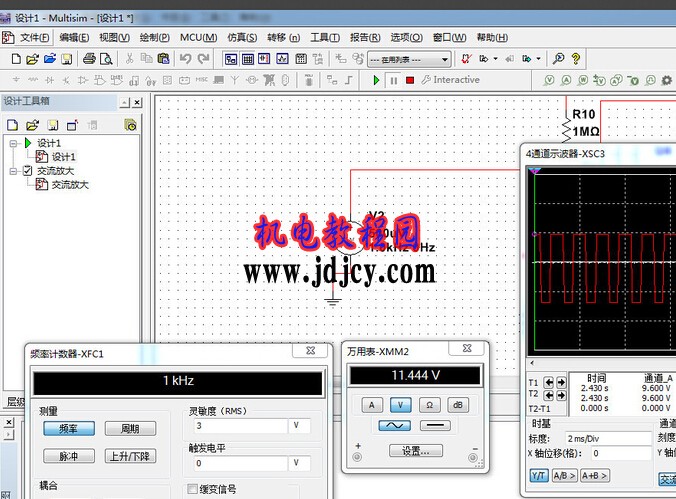Open sensitivity unit V dropdown
Screen dimensions: 676x499
(x=300, y=426)
